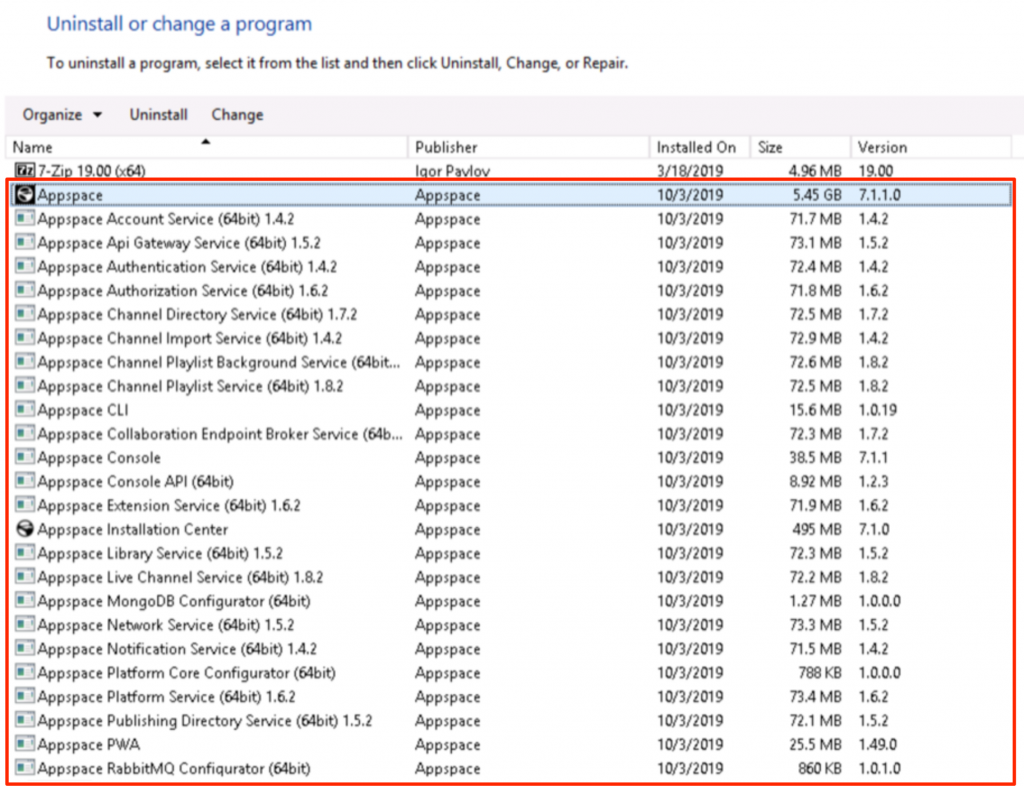1024x786 pixels.
Task: Select the Appspace Installation Center name
Action: (x=133, y=529)
